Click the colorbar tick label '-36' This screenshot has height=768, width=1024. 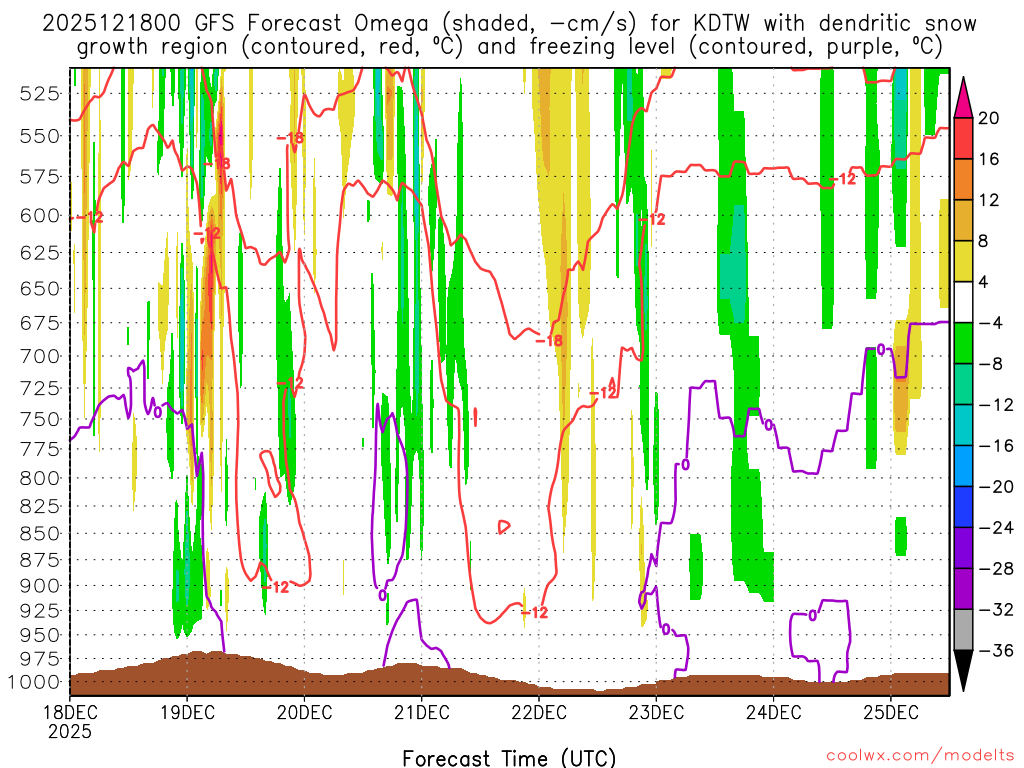tap(996, 651)
